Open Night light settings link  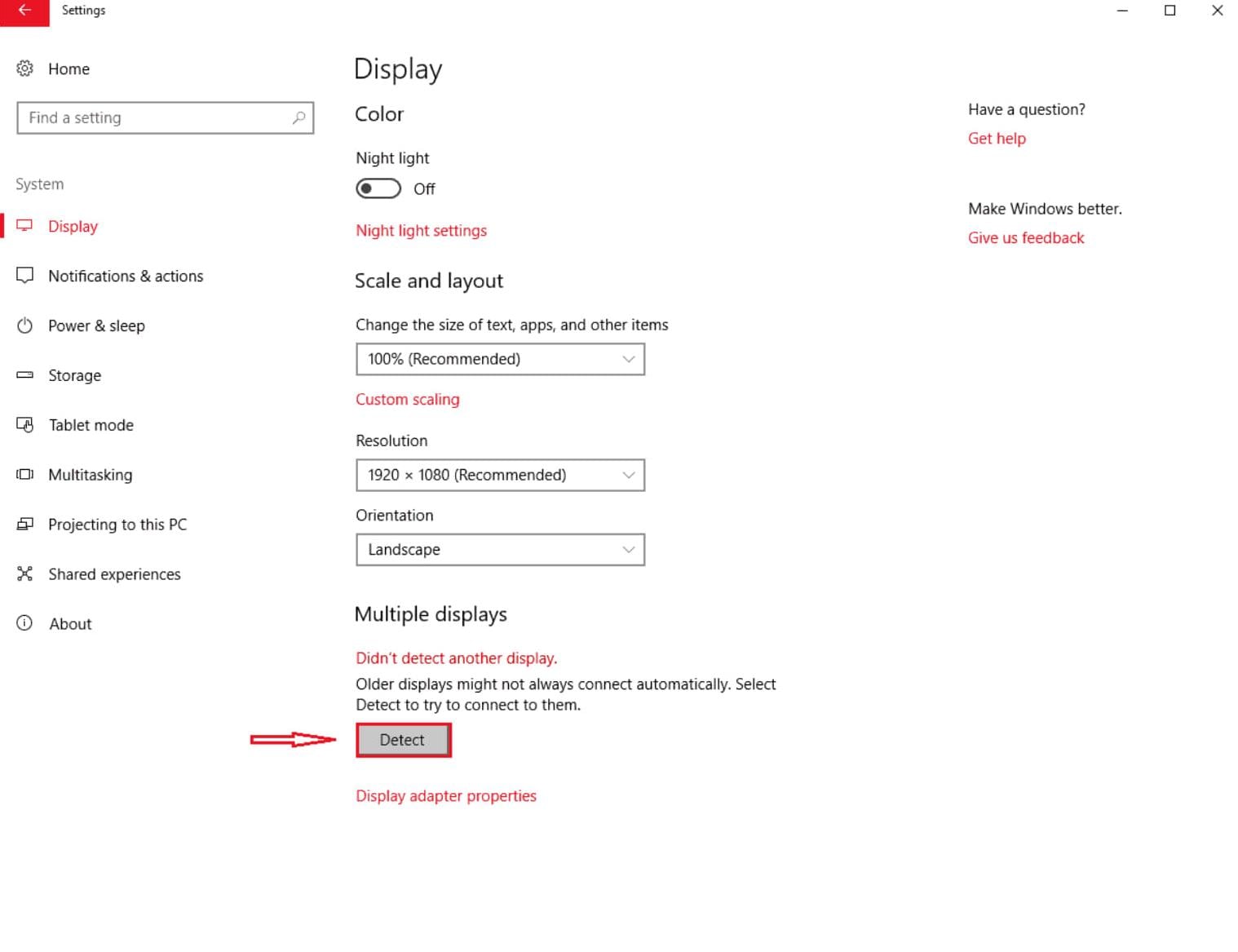coord(421,231)
